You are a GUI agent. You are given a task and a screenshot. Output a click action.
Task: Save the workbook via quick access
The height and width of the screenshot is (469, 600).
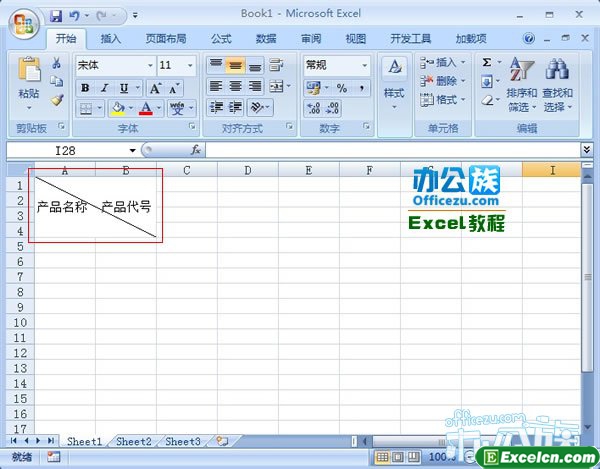click(x=56, y=16)
